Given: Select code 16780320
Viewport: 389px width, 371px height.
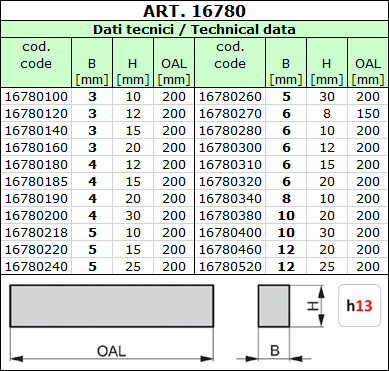Looking at the screenshot, I should point(230,182).
